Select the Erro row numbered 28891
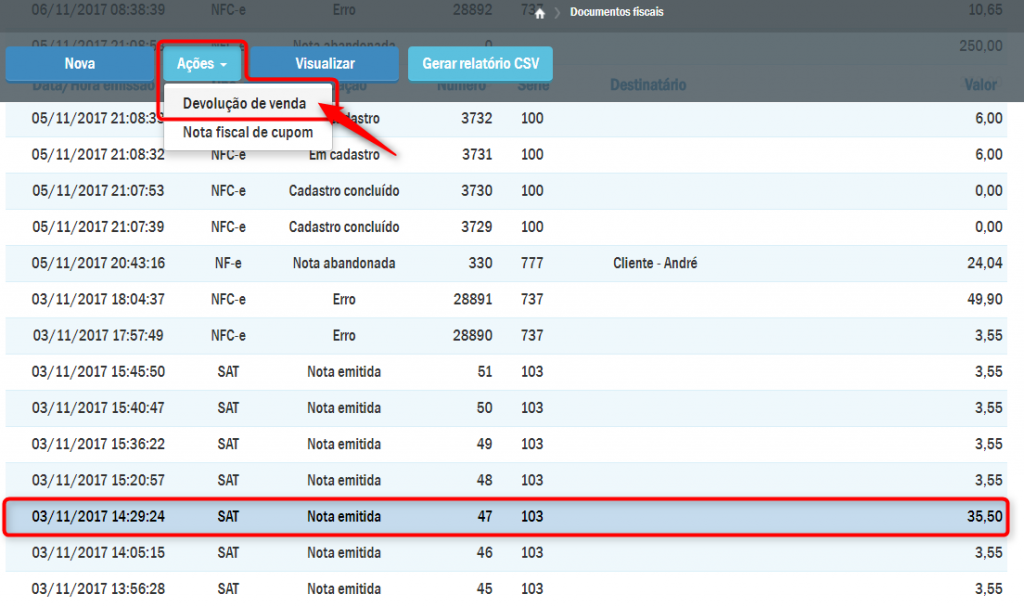This screenshot has width=1024, height=607. [505, 299]
